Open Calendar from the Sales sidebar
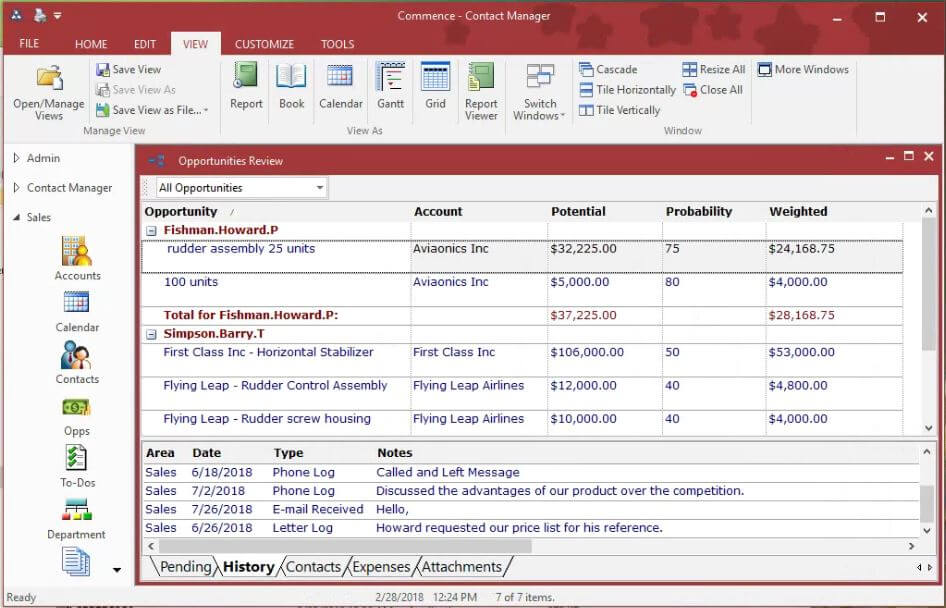 pyautogui.click(x=77, y=312)
